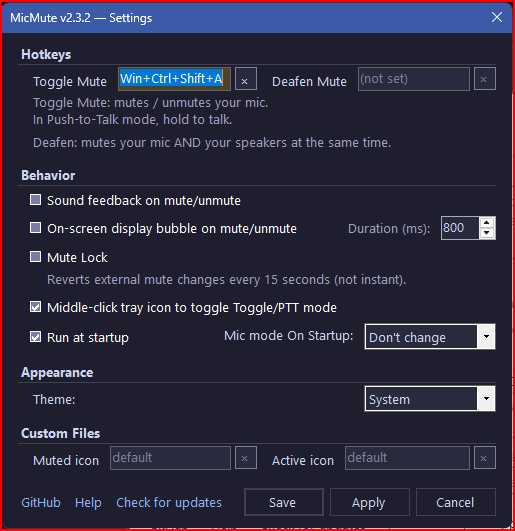Screen dimensions: 515x531
Task: Increase the Duration value with up arrow
Action: [487, 223]
